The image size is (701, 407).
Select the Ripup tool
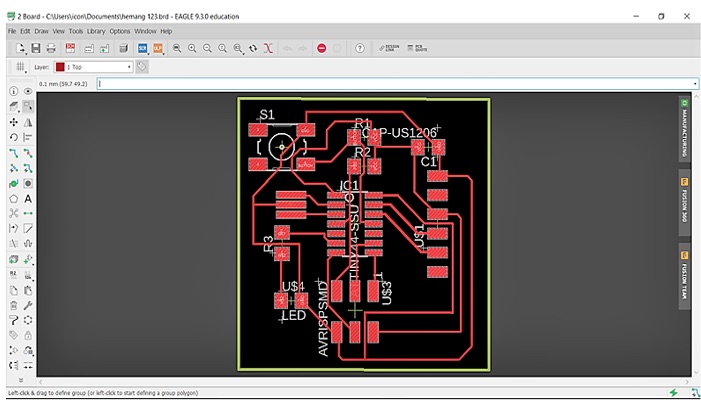point(28,153)
